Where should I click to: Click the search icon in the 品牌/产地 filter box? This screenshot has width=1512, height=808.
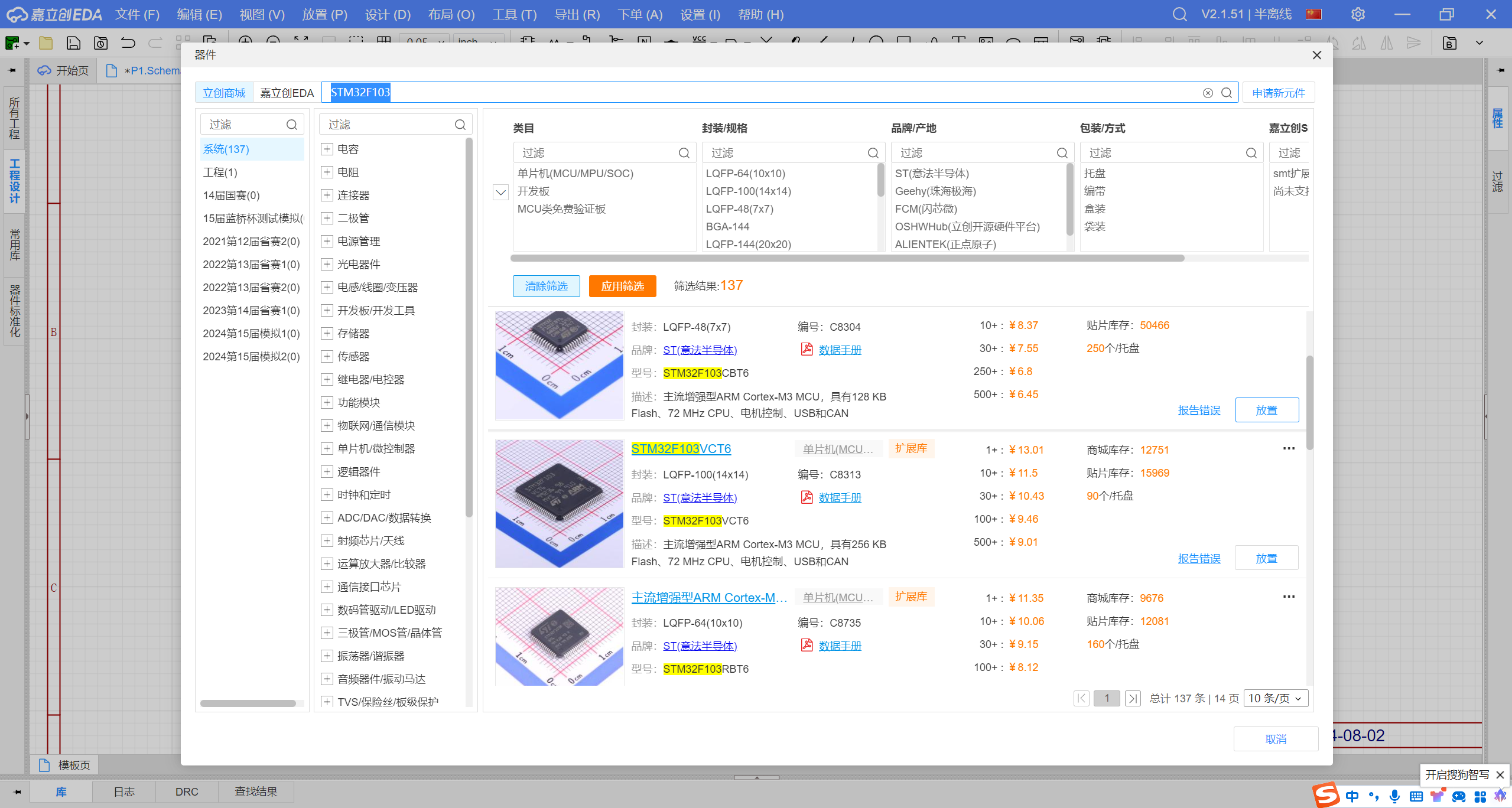pos(1062,153)
